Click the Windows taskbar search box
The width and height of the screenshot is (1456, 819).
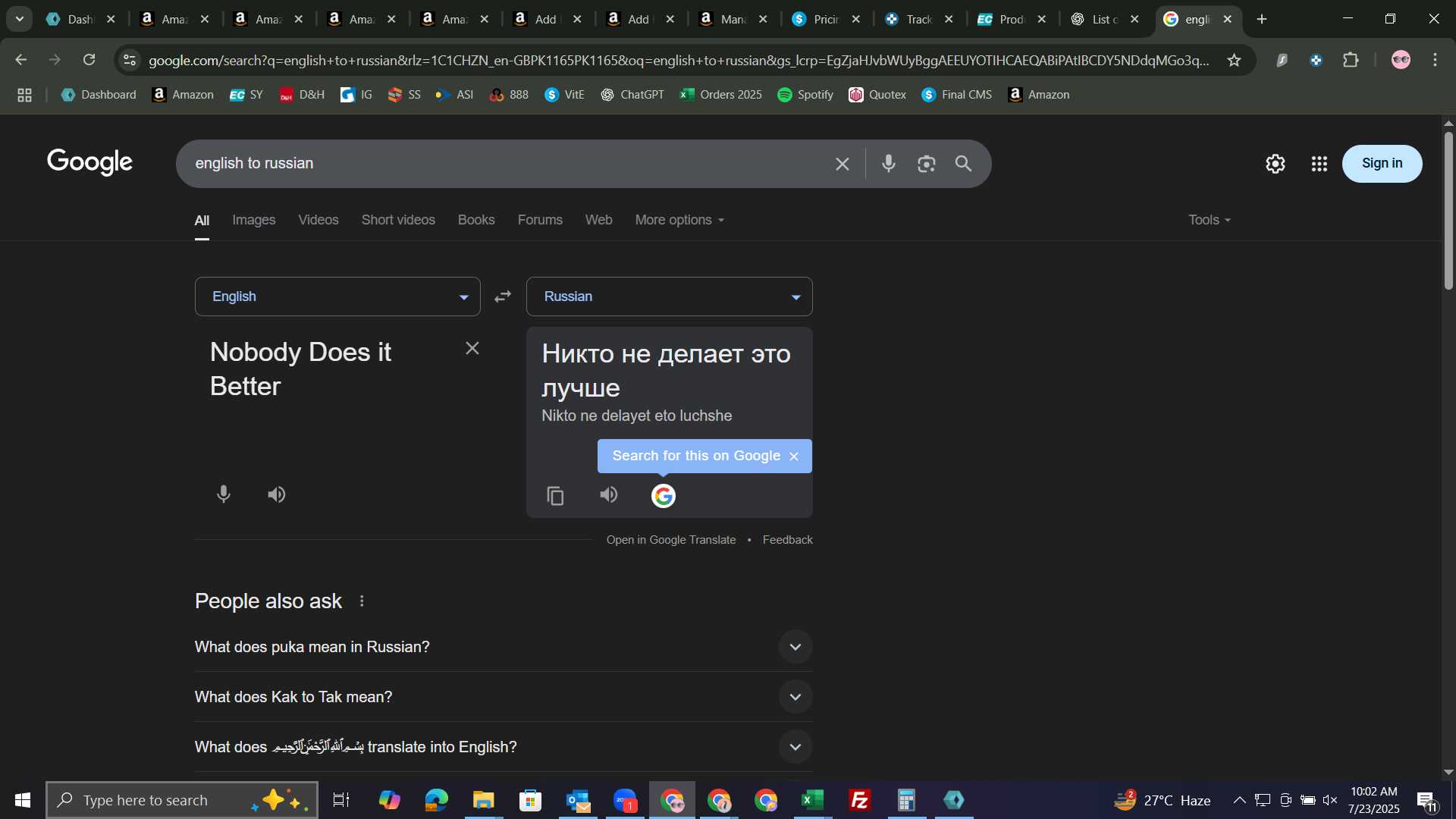click(x=182, y=800)
